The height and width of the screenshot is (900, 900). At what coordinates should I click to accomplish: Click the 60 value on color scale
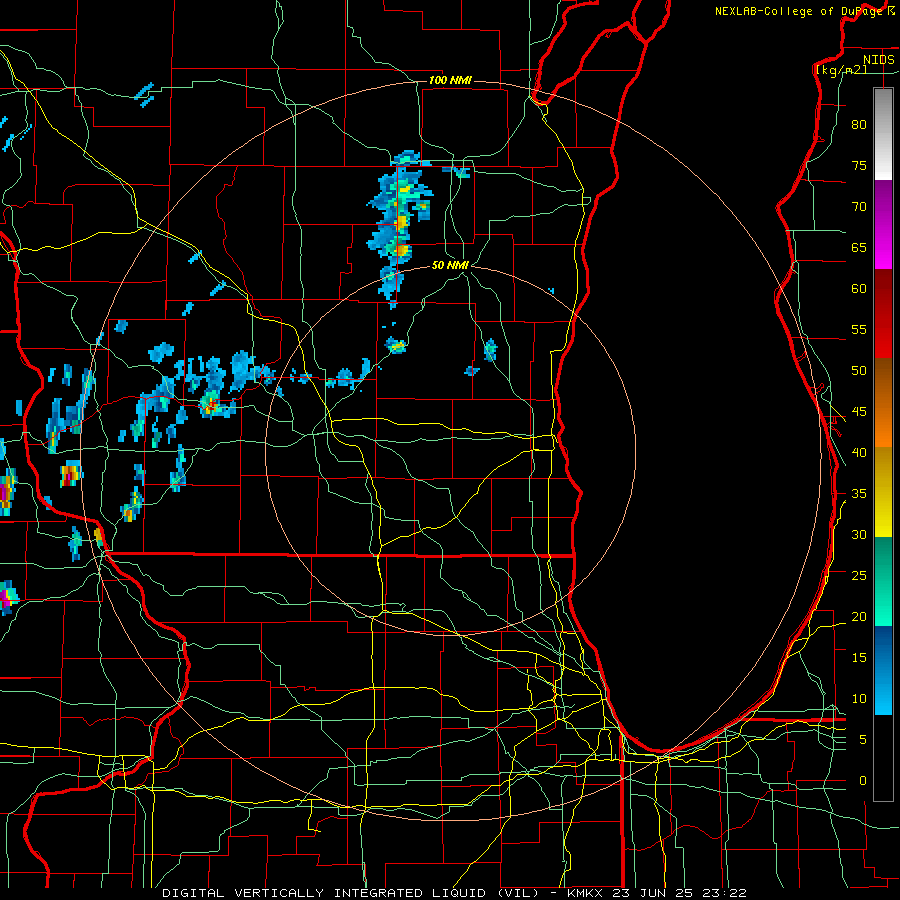pos(859,289)
